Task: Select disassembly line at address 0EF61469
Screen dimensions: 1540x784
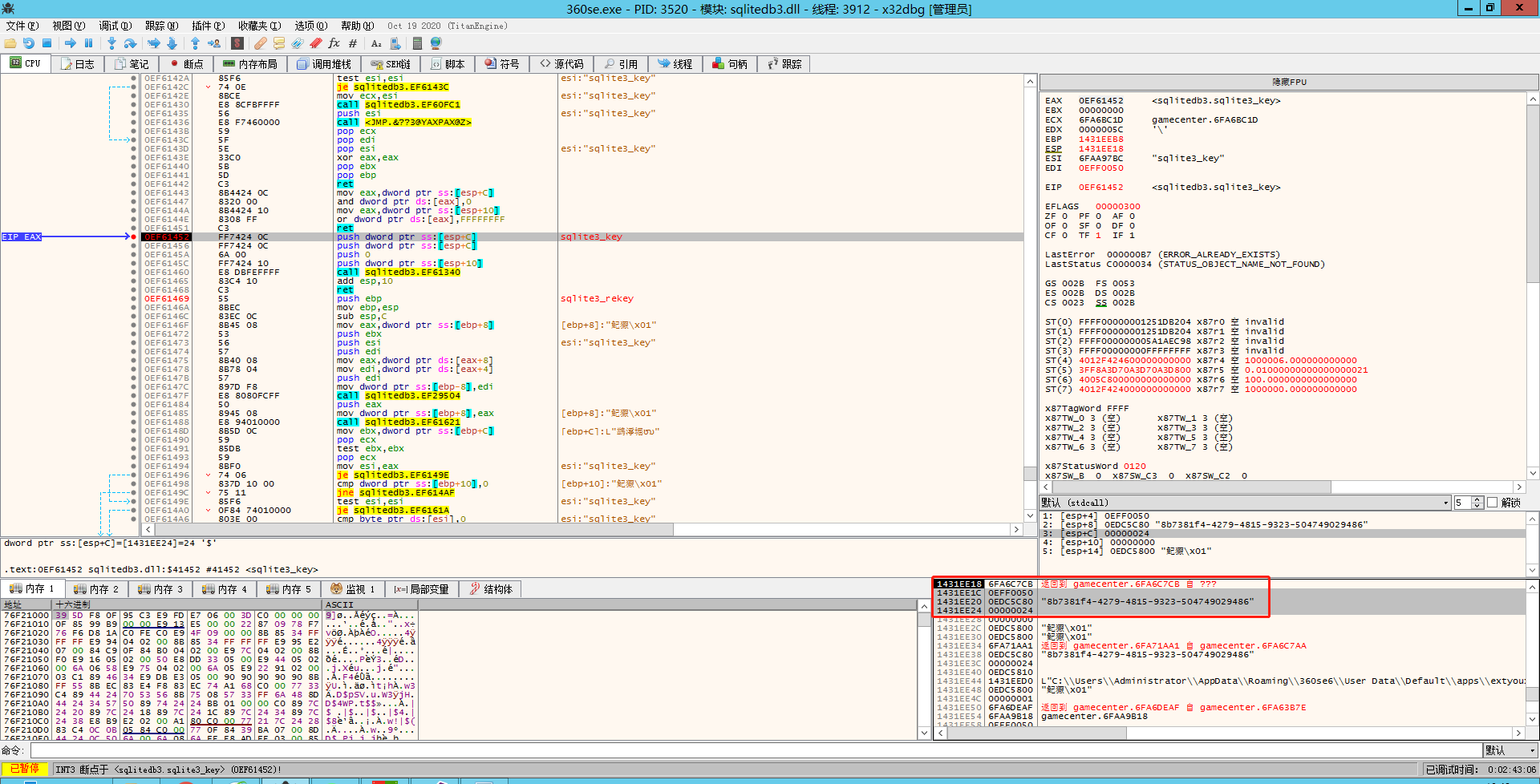Action: pos(582,298)
